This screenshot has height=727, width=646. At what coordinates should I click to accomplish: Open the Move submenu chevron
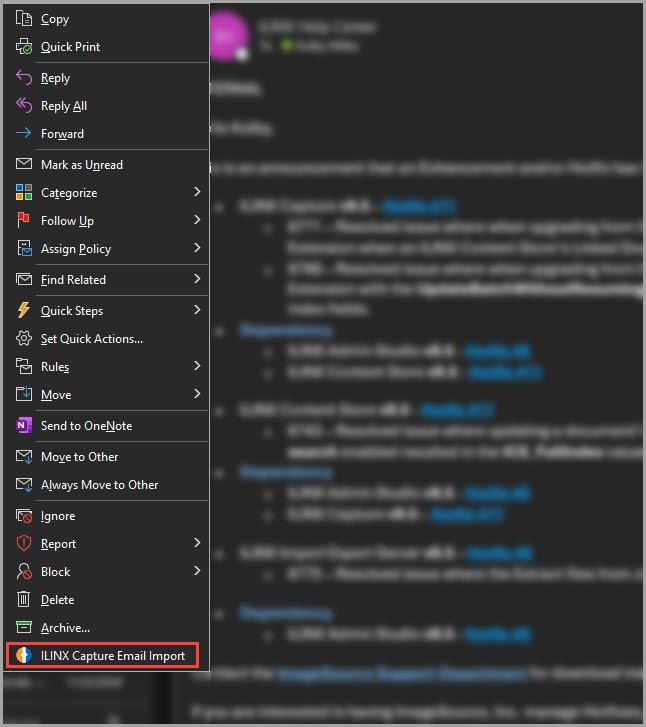click(x=197, y=395)
